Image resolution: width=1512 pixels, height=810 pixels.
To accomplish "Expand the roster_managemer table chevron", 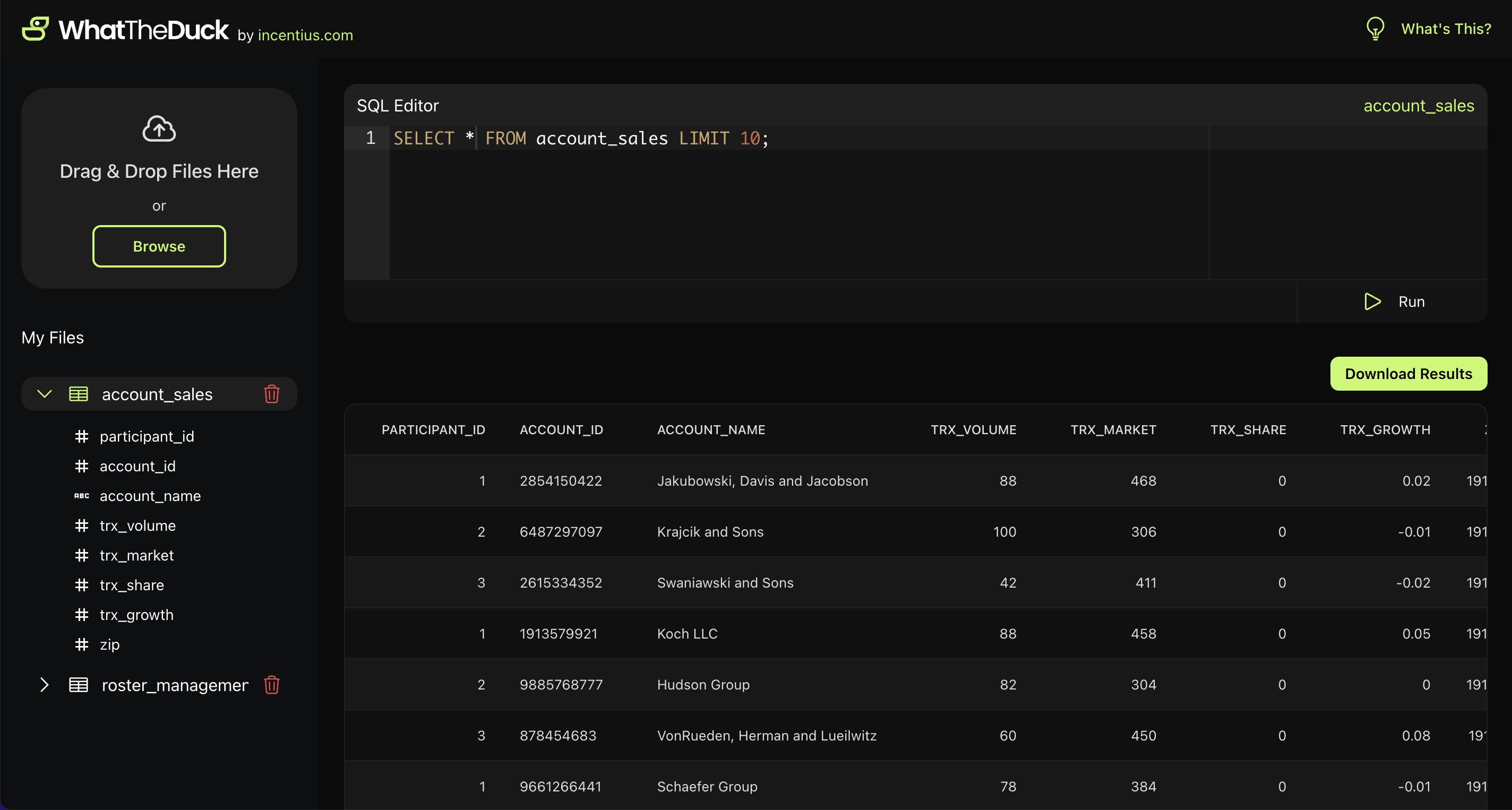I will pyautogui.click(x=45, y=685).
